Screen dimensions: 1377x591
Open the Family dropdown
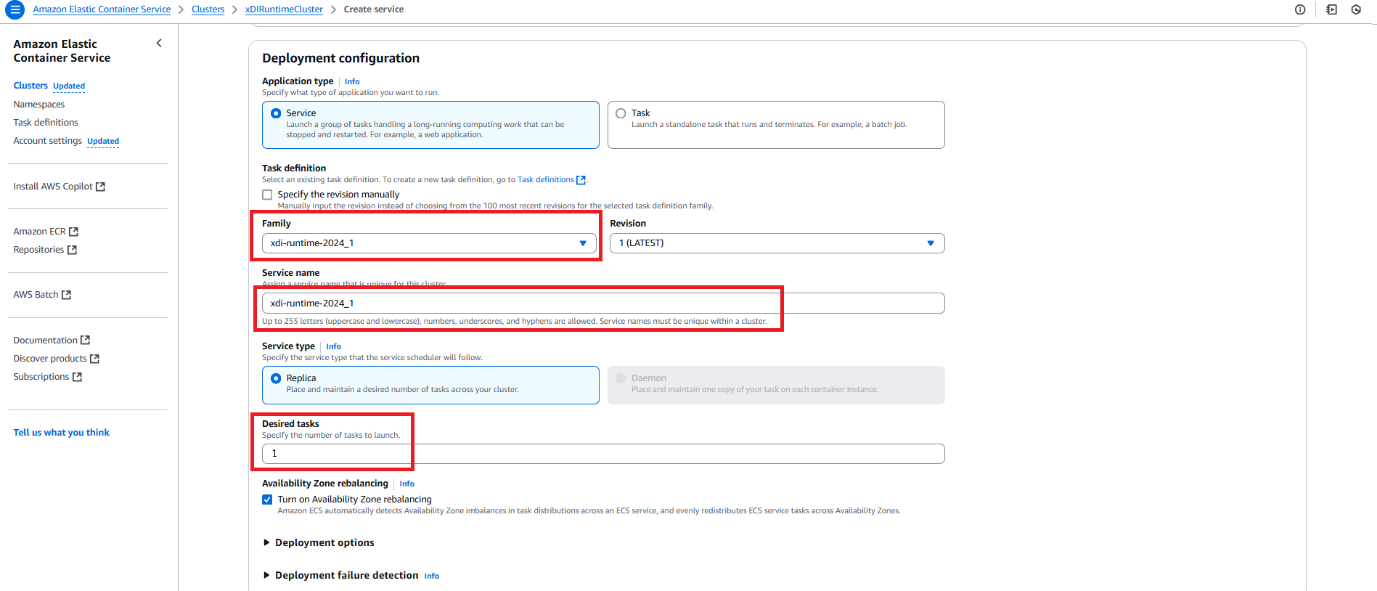(x=429, y=243)
